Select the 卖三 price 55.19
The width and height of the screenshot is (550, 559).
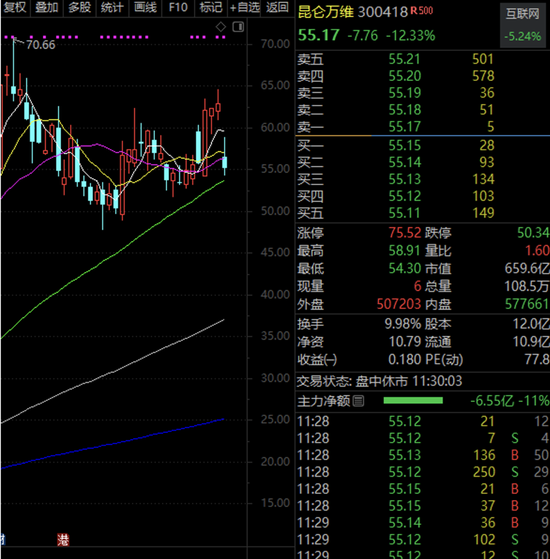[405, 93]
